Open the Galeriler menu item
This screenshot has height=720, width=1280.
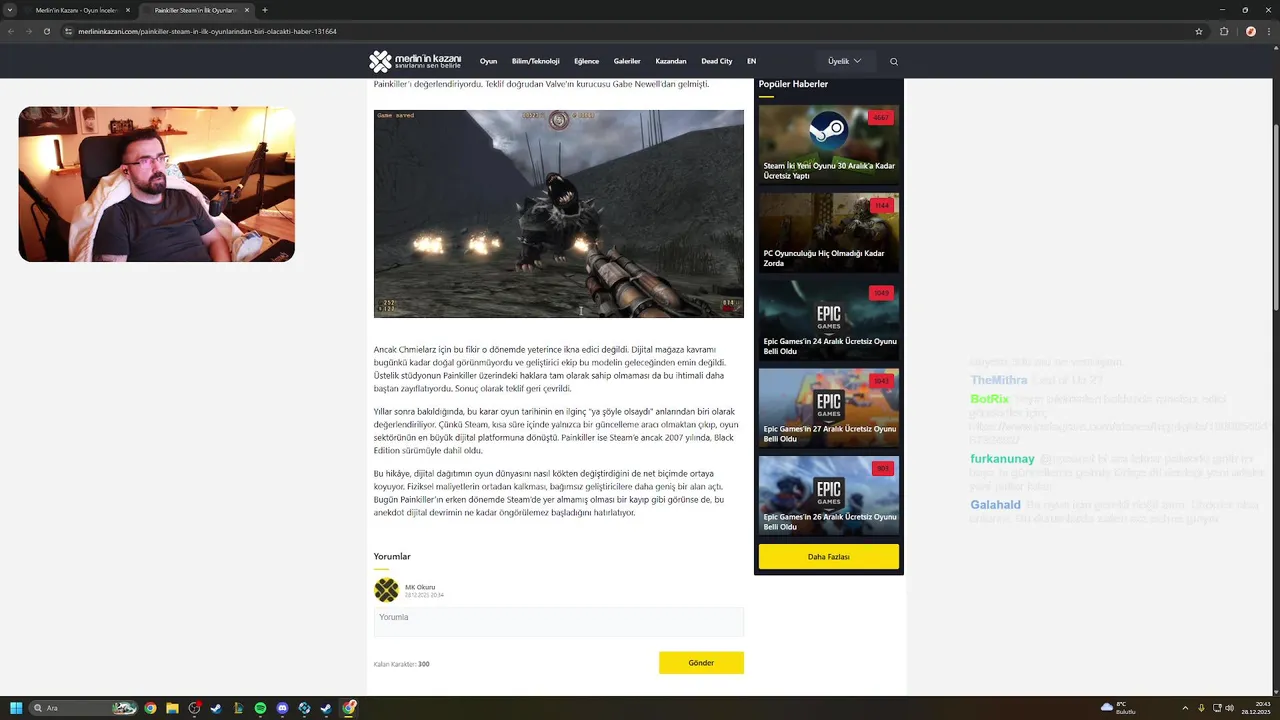[627, 61]
